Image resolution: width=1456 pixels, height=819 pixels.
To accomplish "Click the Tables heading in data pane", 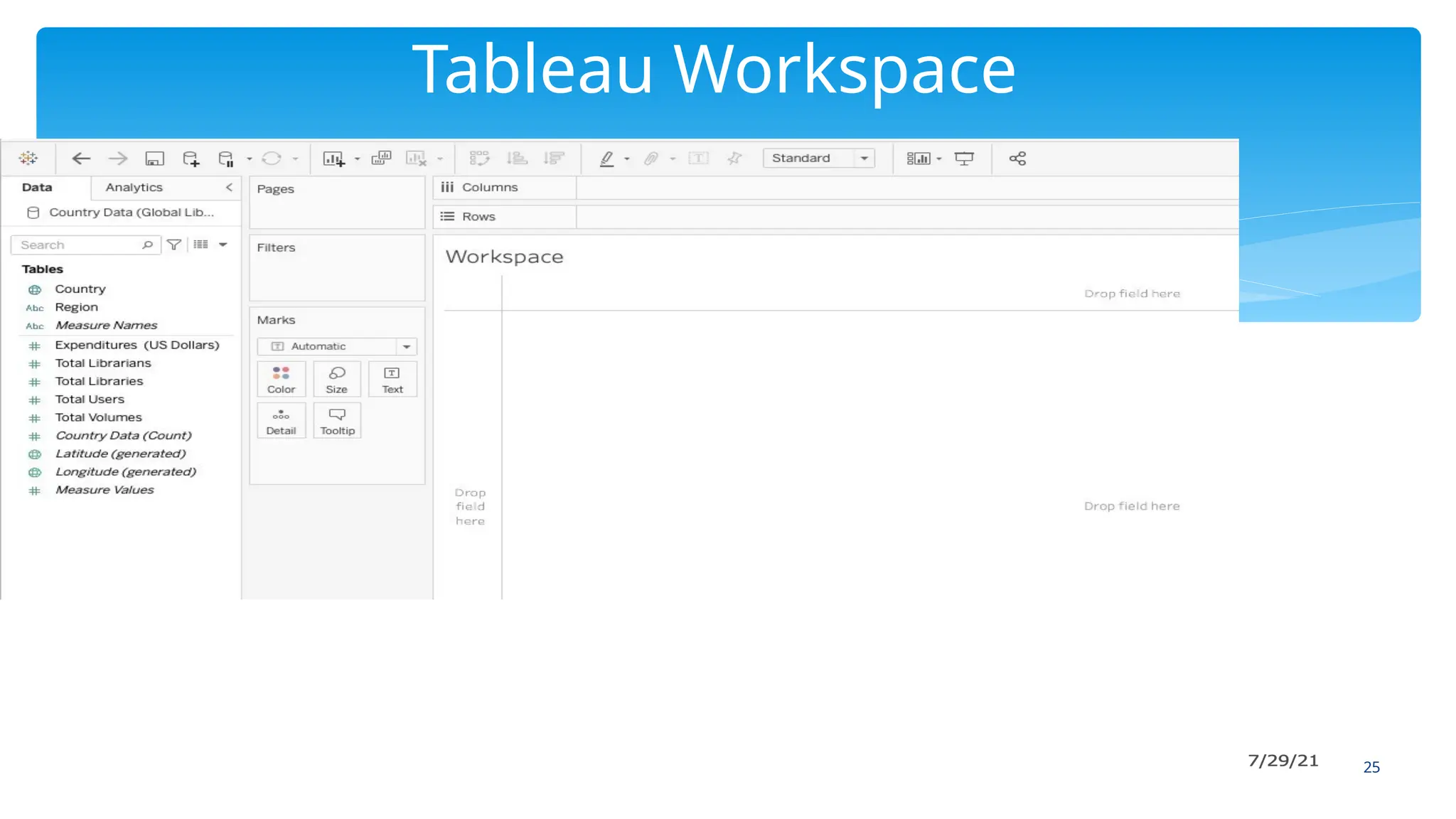I will [x=43, y=269].
